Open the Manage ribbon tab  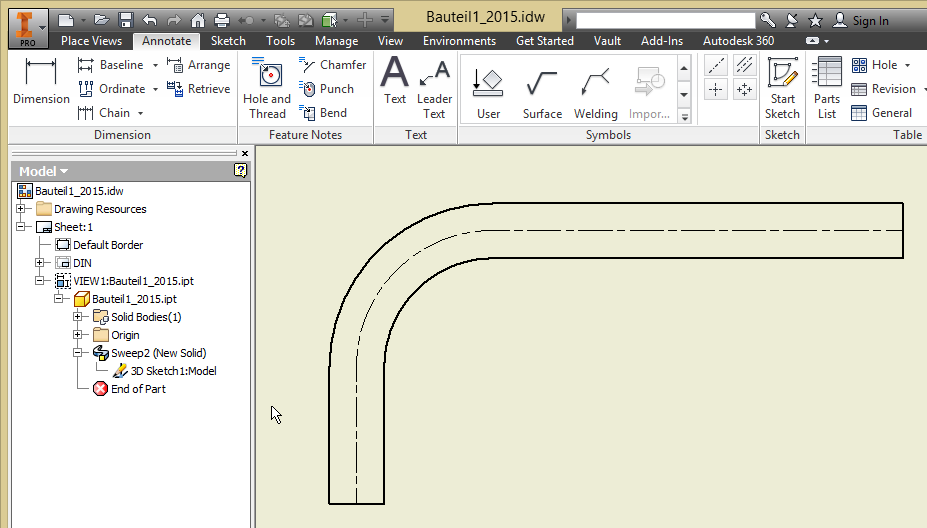[x=336, y=41]
